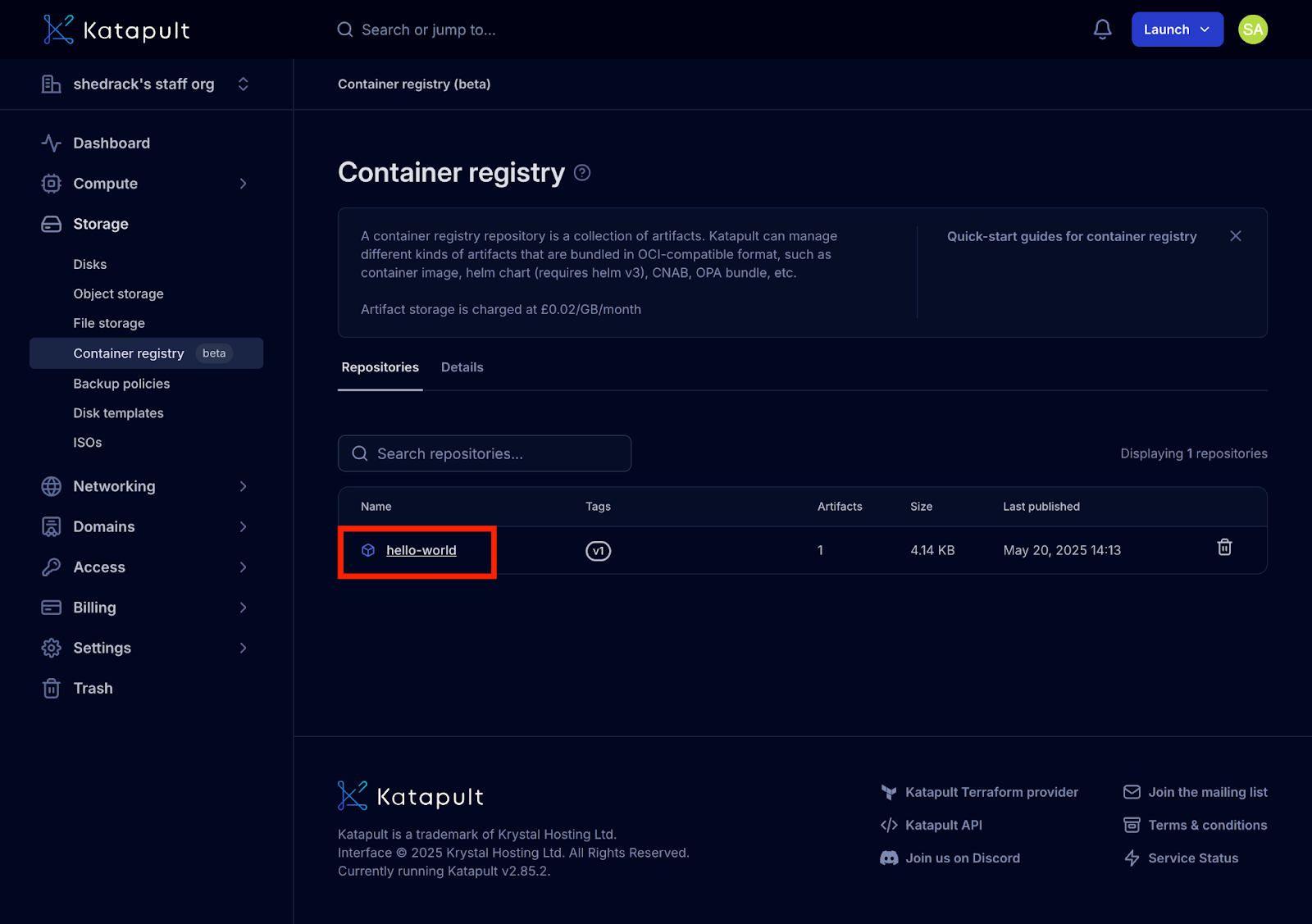Go to Dashboard in sidebar
1312x924 pixels.
point(112,143)
